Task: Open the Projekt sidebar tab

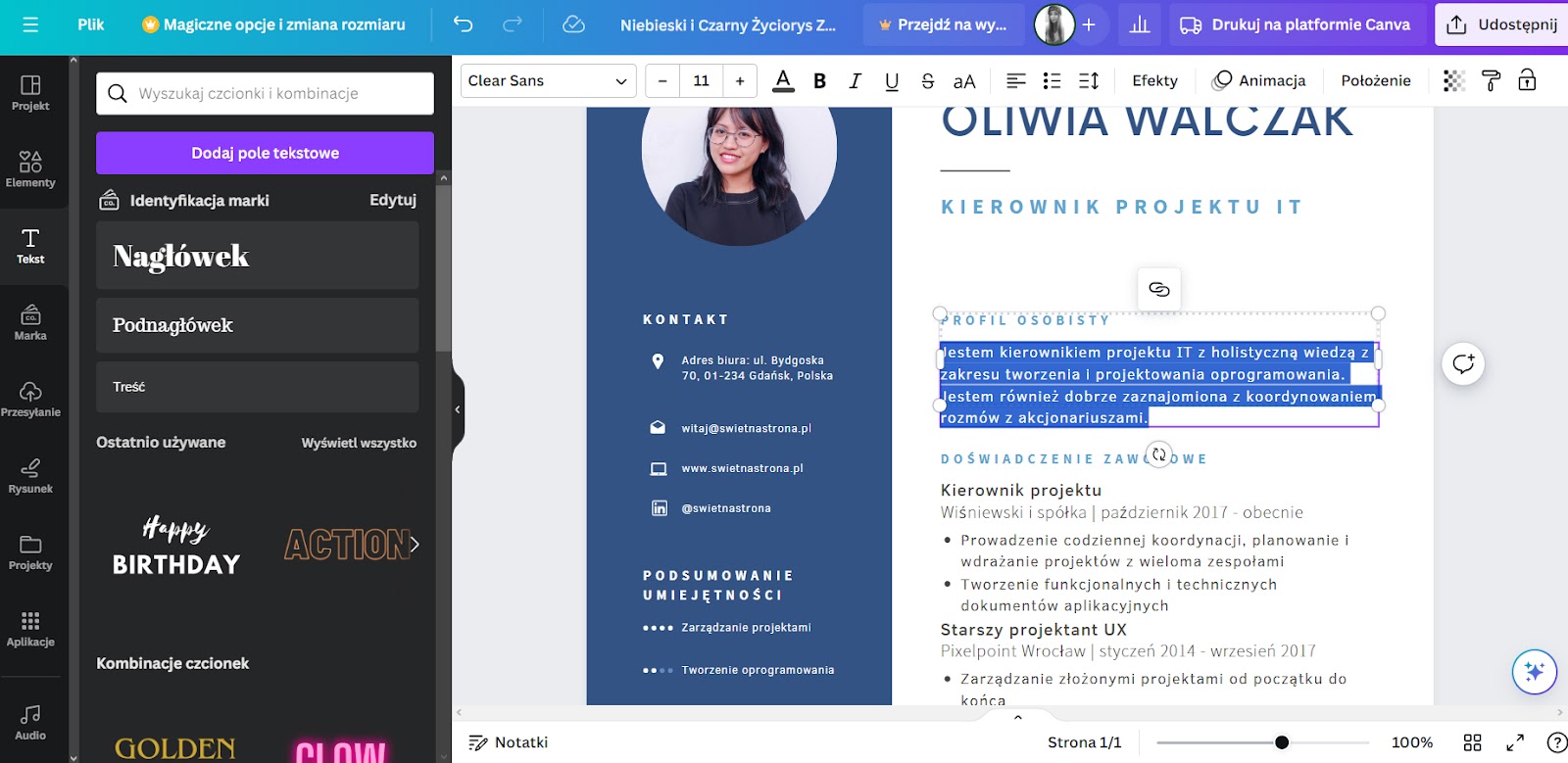Action: tap(30, 93)
